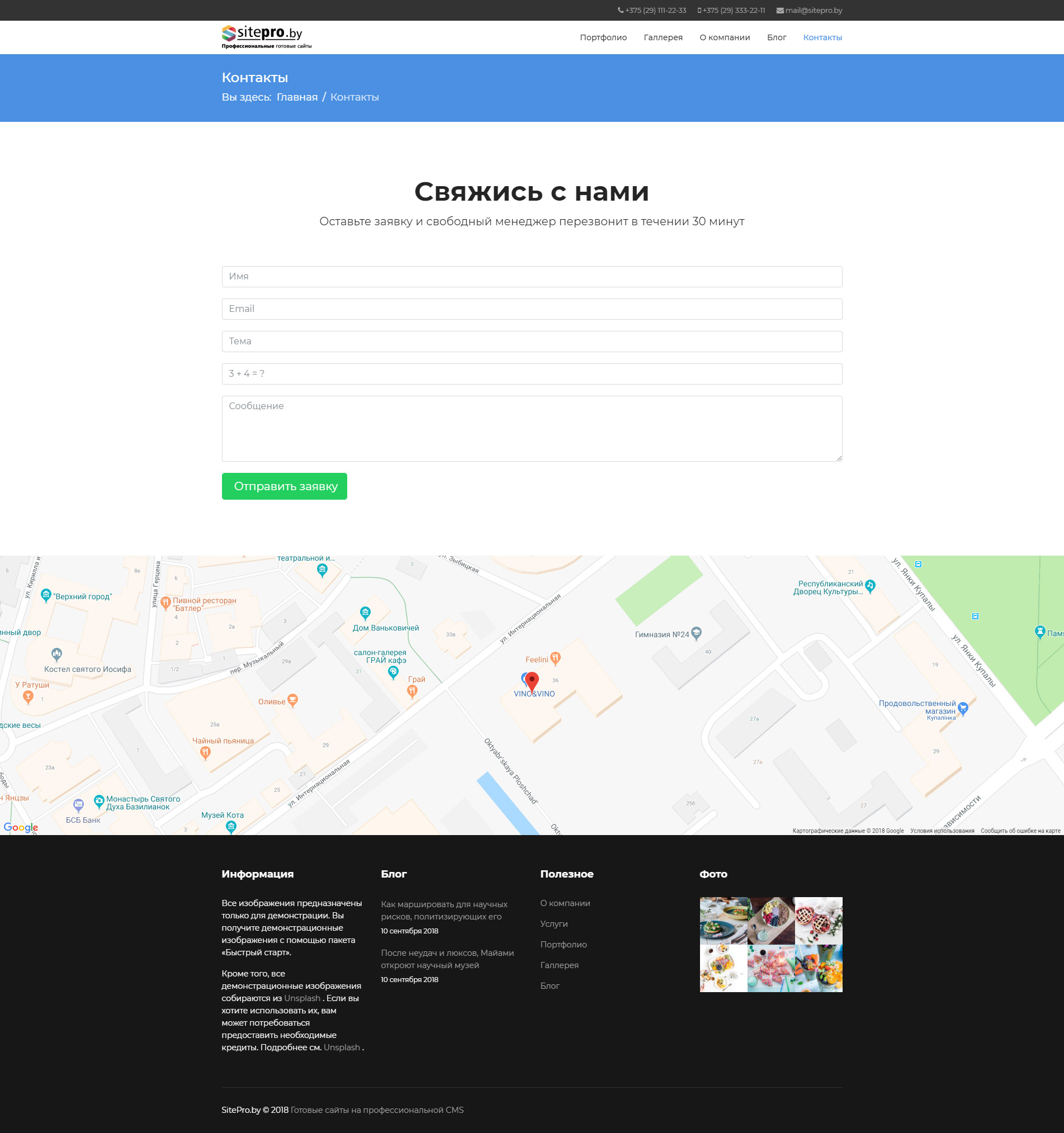Open the Услуги footer link
This screenshot has height=1133, width=1064.
554,924
